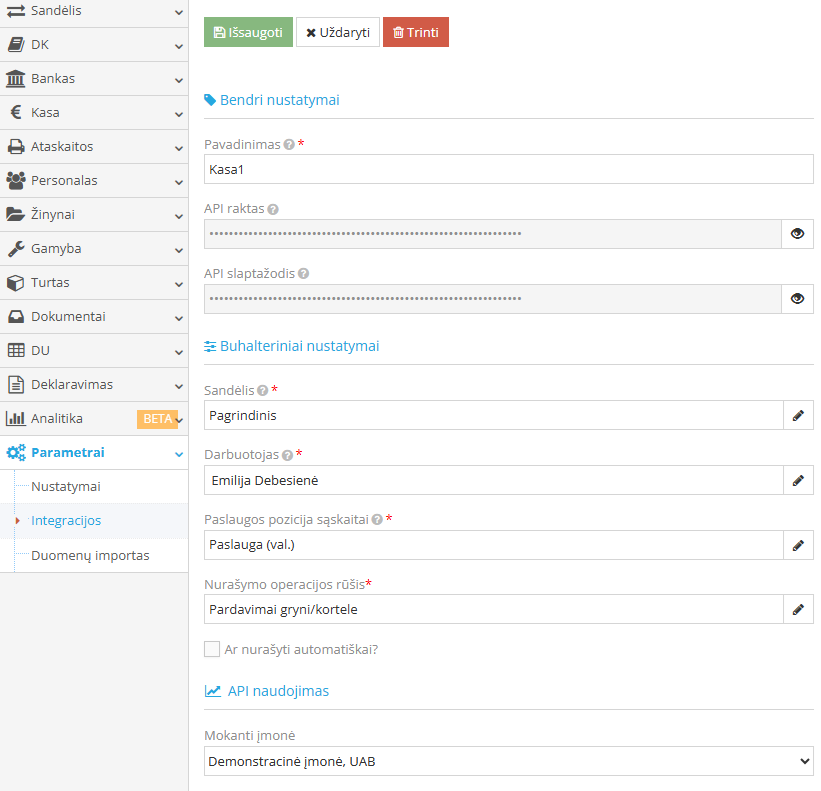Click the green Išsaugoti button
The image size is (821, 791).
click(248, 32)
